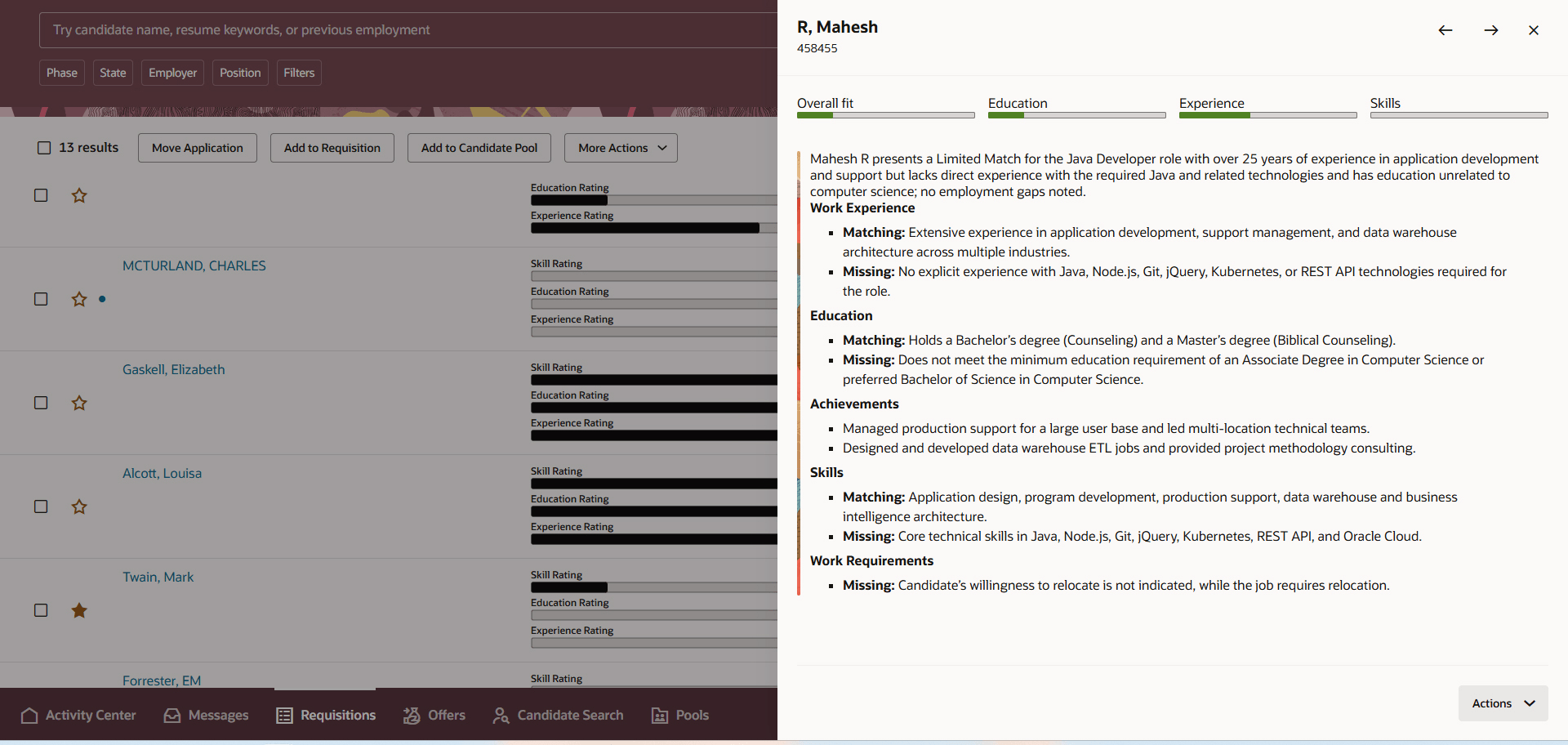Check the Alcott, Louisa checkbox
1568x745 pixels.
tap(41, 506)
